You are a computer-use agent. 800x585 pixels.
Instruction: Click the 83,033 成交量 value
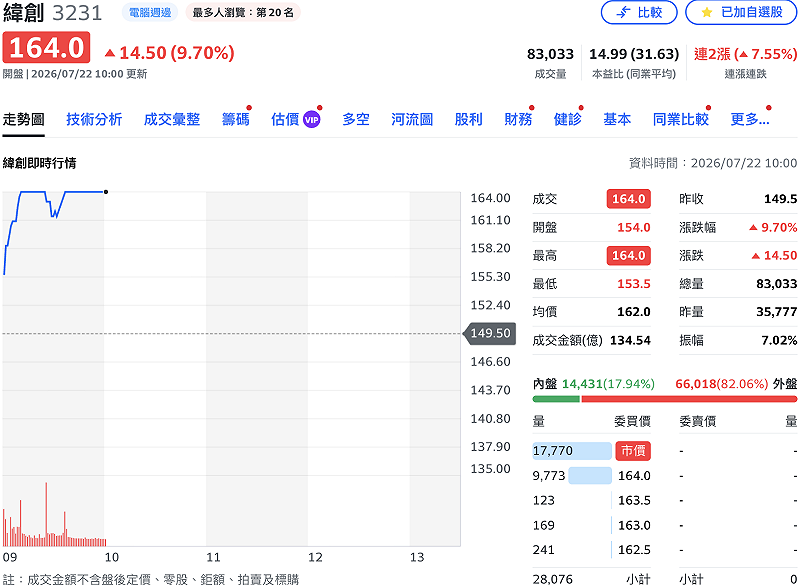550,54
